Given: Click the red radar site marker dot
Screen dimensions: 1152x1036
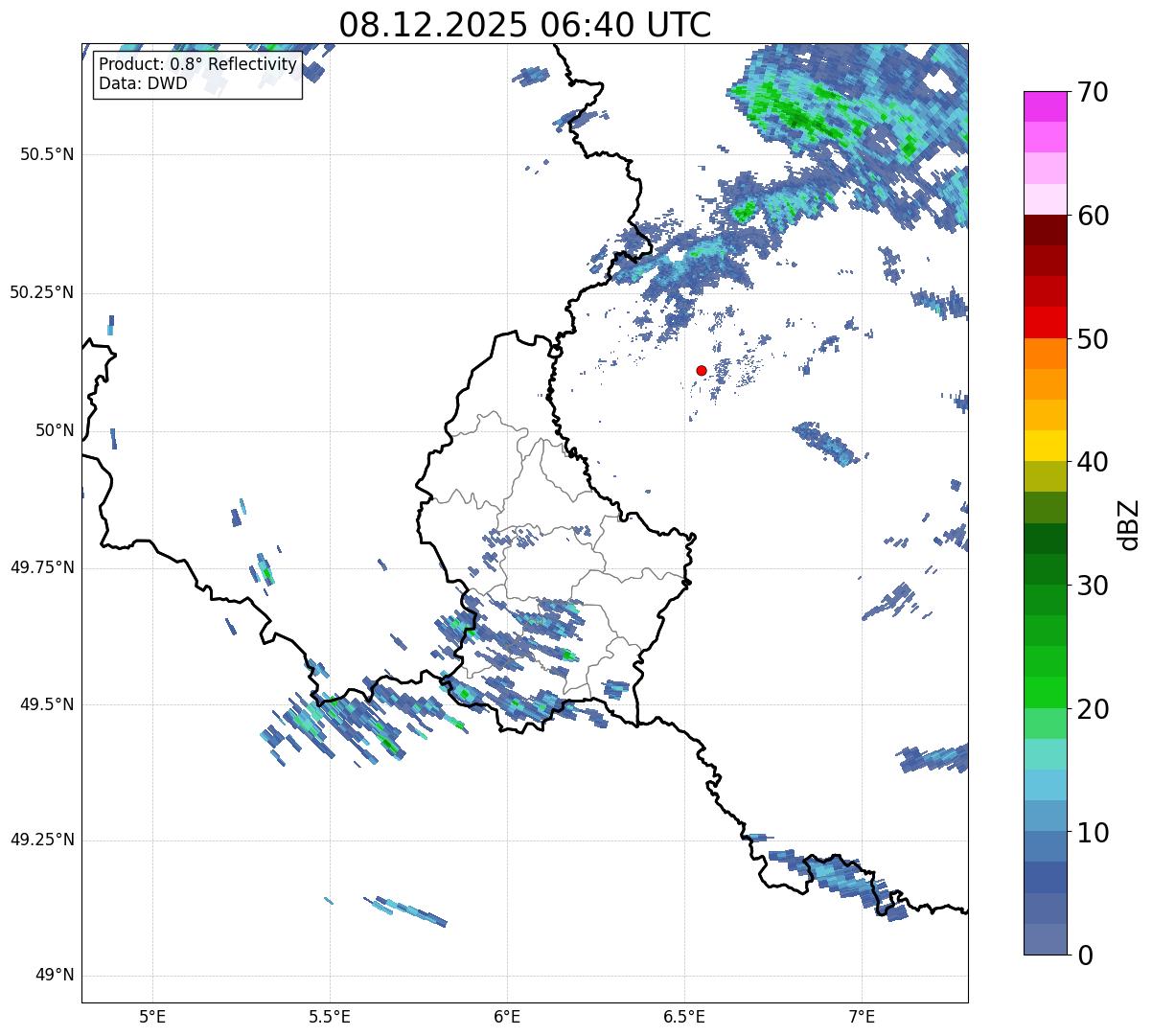Looking at the screenshot, I should click(x=702, y=371).
